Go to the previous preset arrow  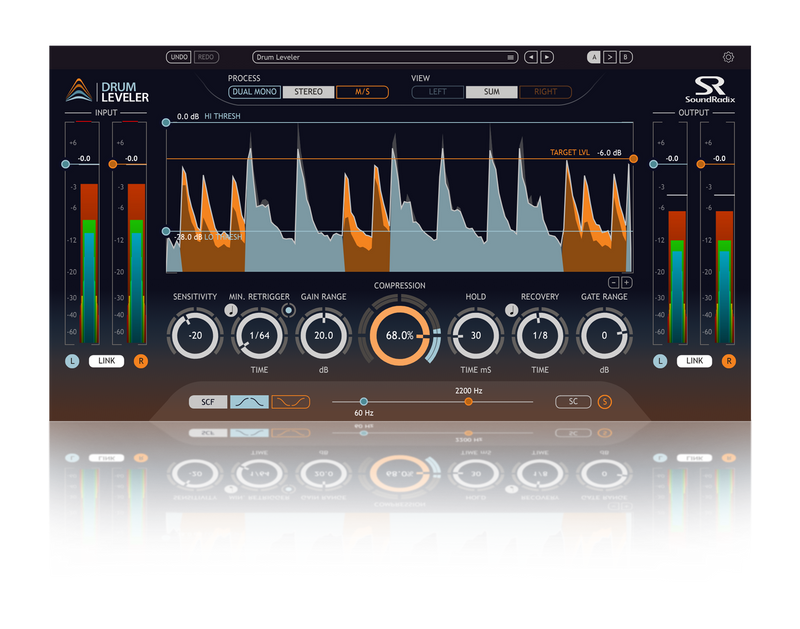click(x=531, y=57)
